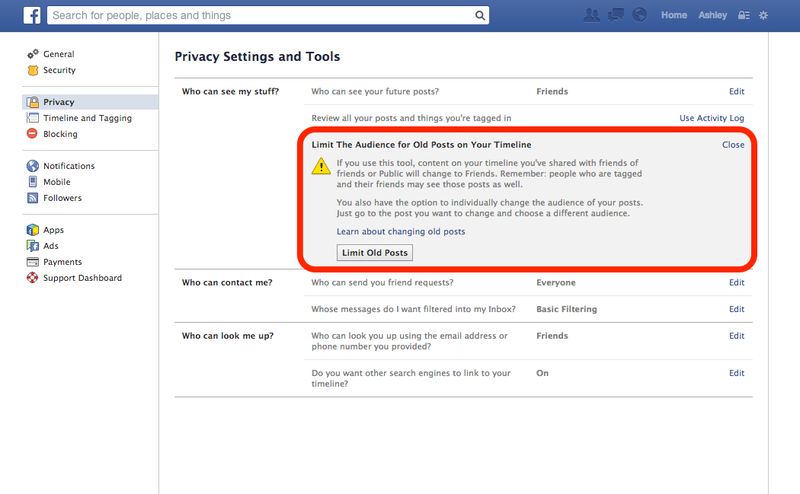Click the "Who can see my stuff?" heading
The width and height of the screenshot is (800, 494).
point(230,91)
